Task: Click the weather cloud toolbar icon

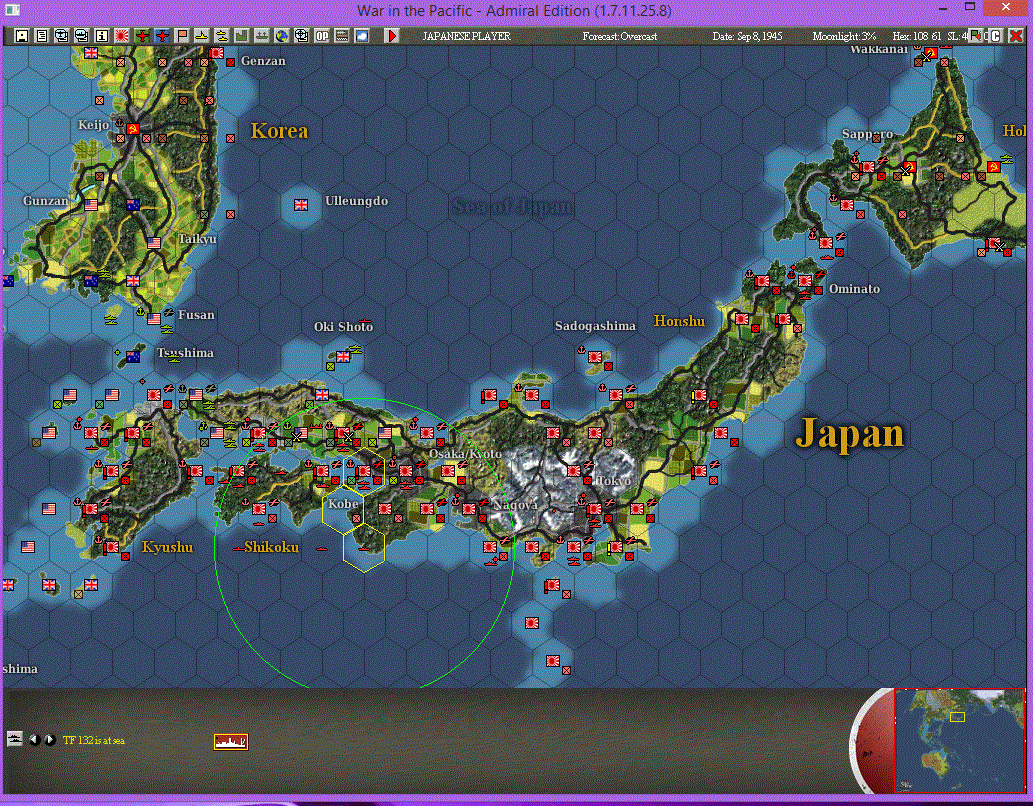Action: click(362, 36)
